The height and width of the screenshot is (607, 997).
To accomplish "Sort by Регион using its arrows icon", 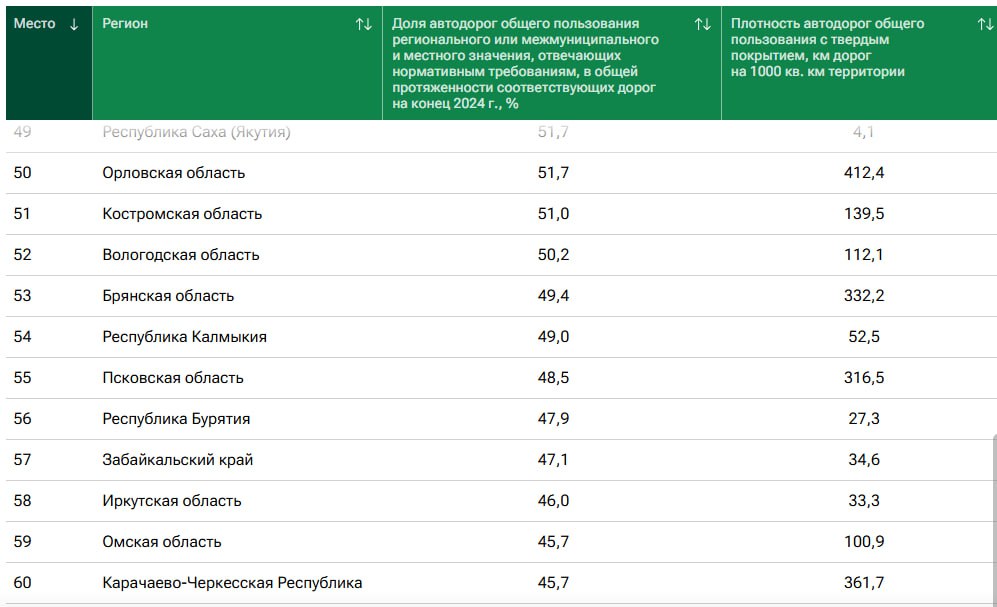I will point(363,24).
